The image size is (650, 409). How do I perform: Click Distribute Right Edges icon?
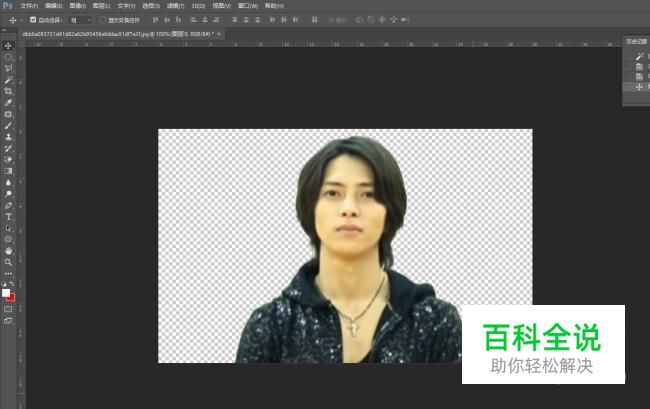296,19
